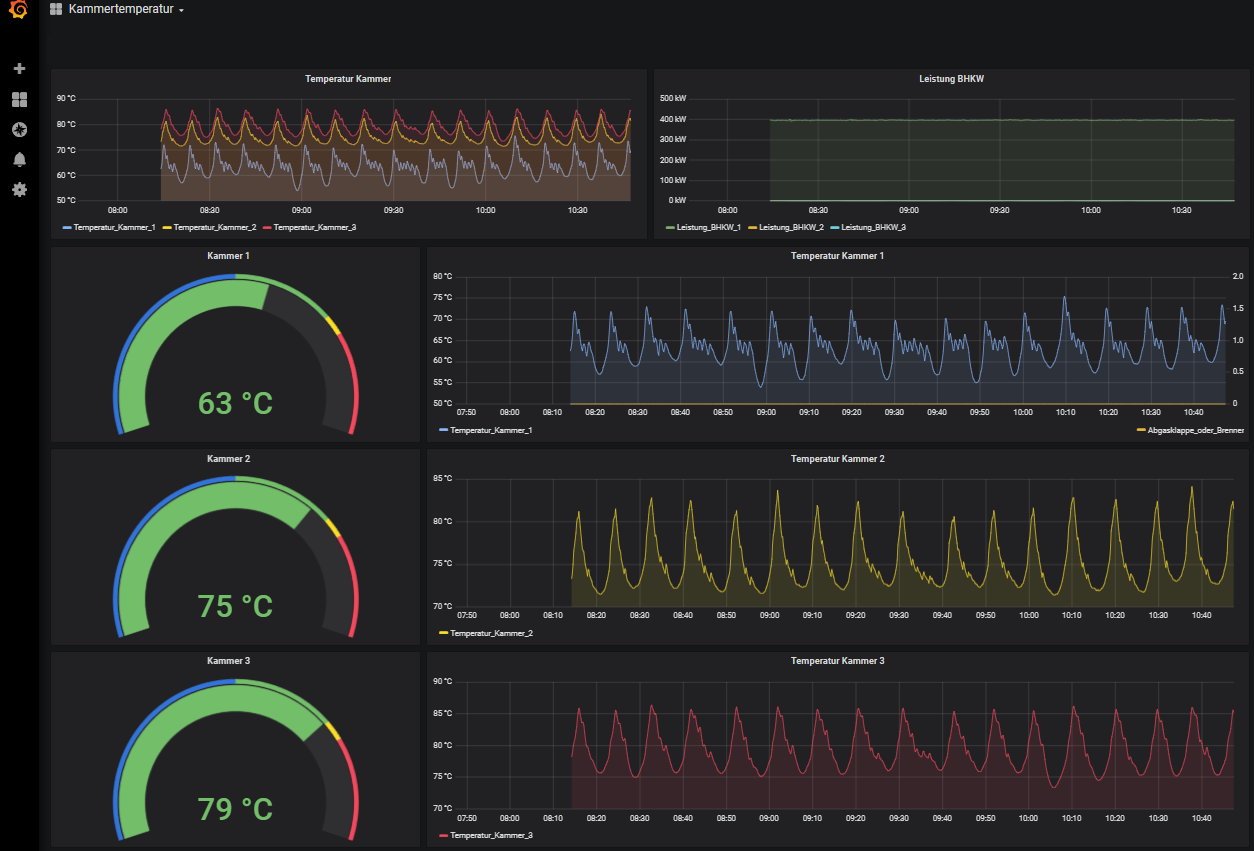Open the Alerting bell icon
This screenshot has width=1254, height=851.
coord(19,160)
